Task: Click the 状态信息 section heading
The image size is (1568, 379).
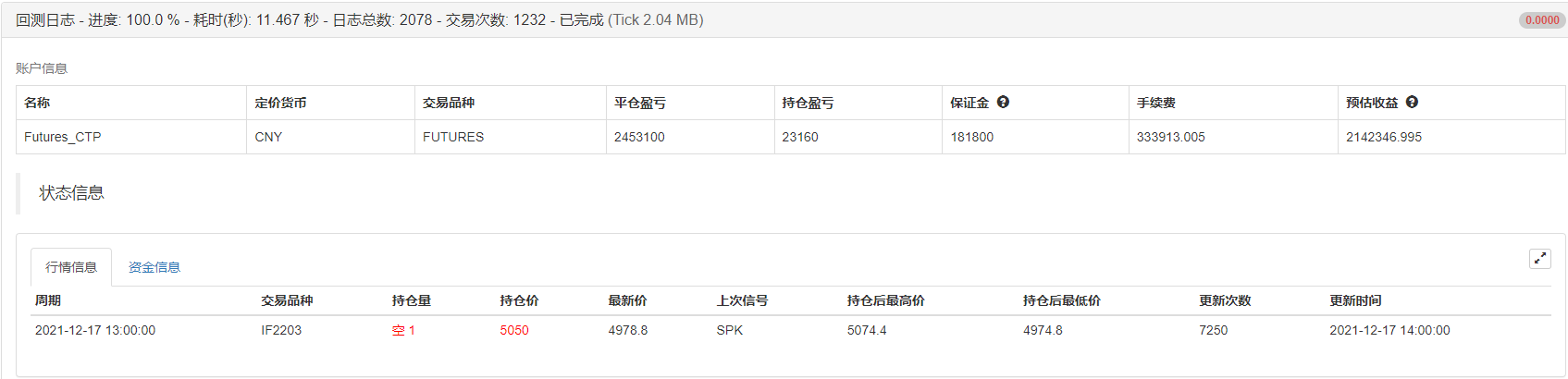Action: (71, 193)
